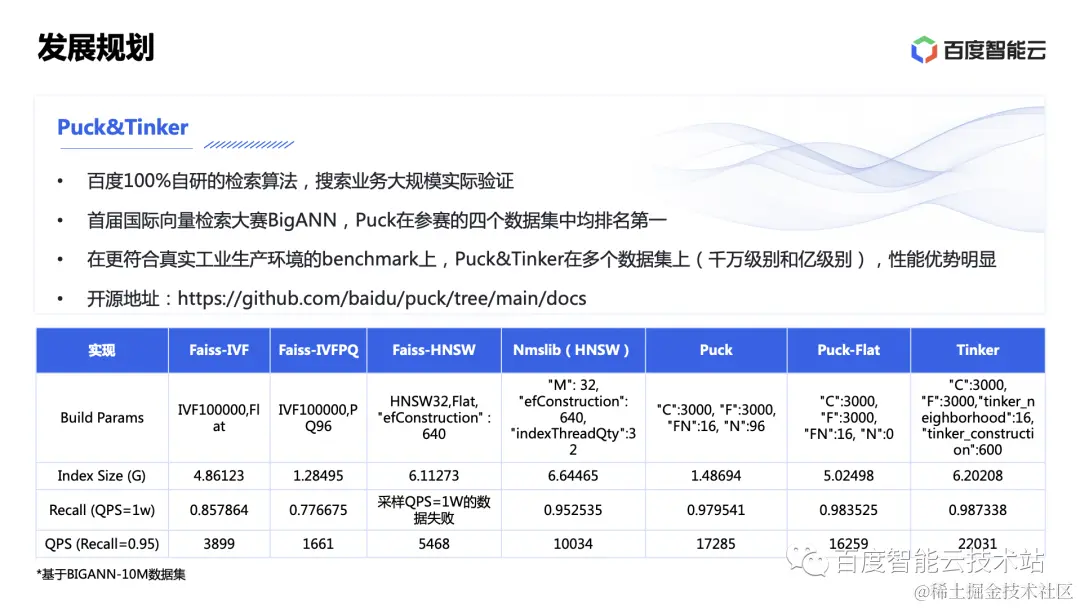
Task: Select QPS value 17285
Action: click(x=716, y=544)
